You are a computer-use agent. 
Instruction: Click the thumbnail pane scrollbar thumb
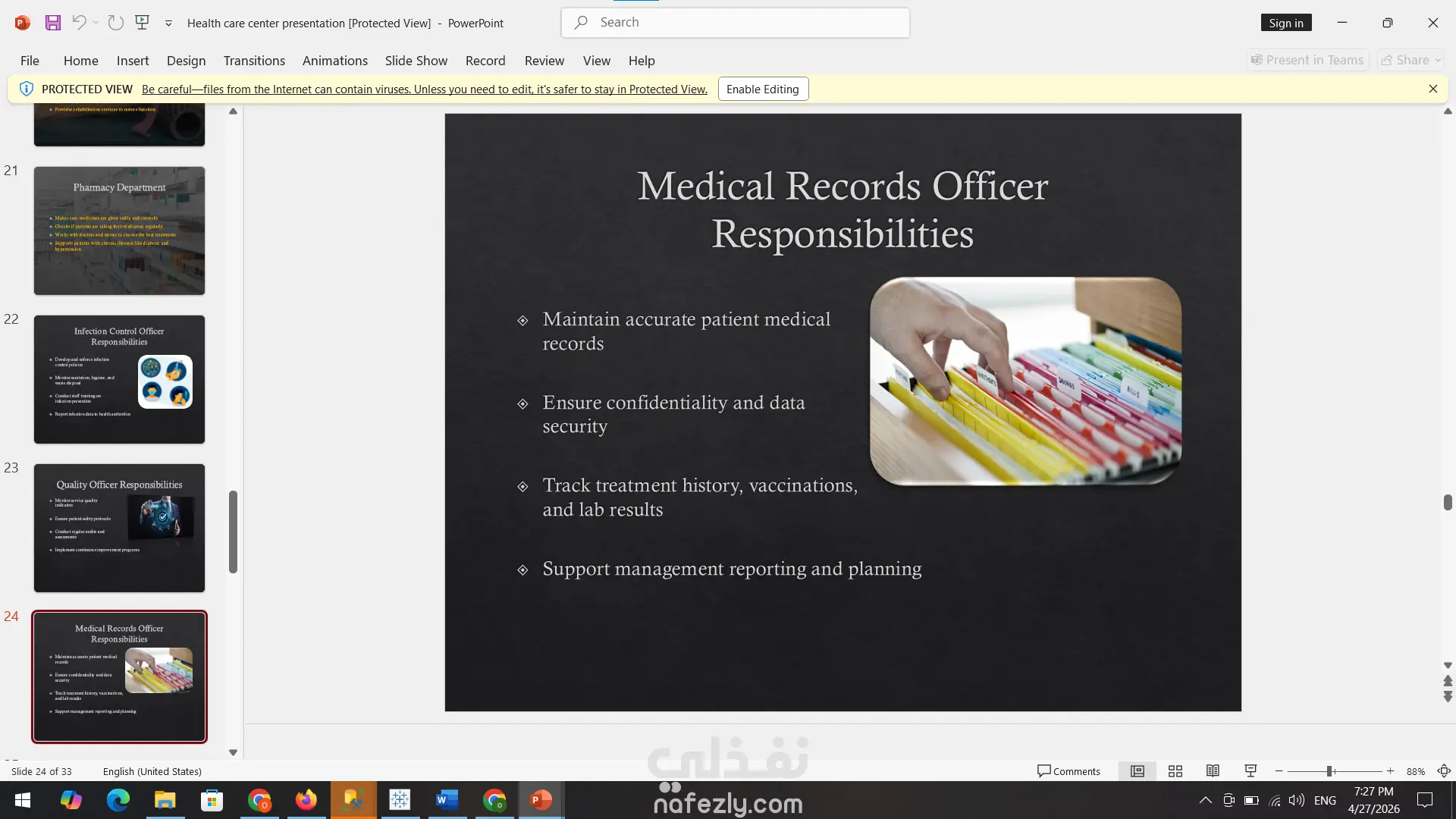click(233, 532)
